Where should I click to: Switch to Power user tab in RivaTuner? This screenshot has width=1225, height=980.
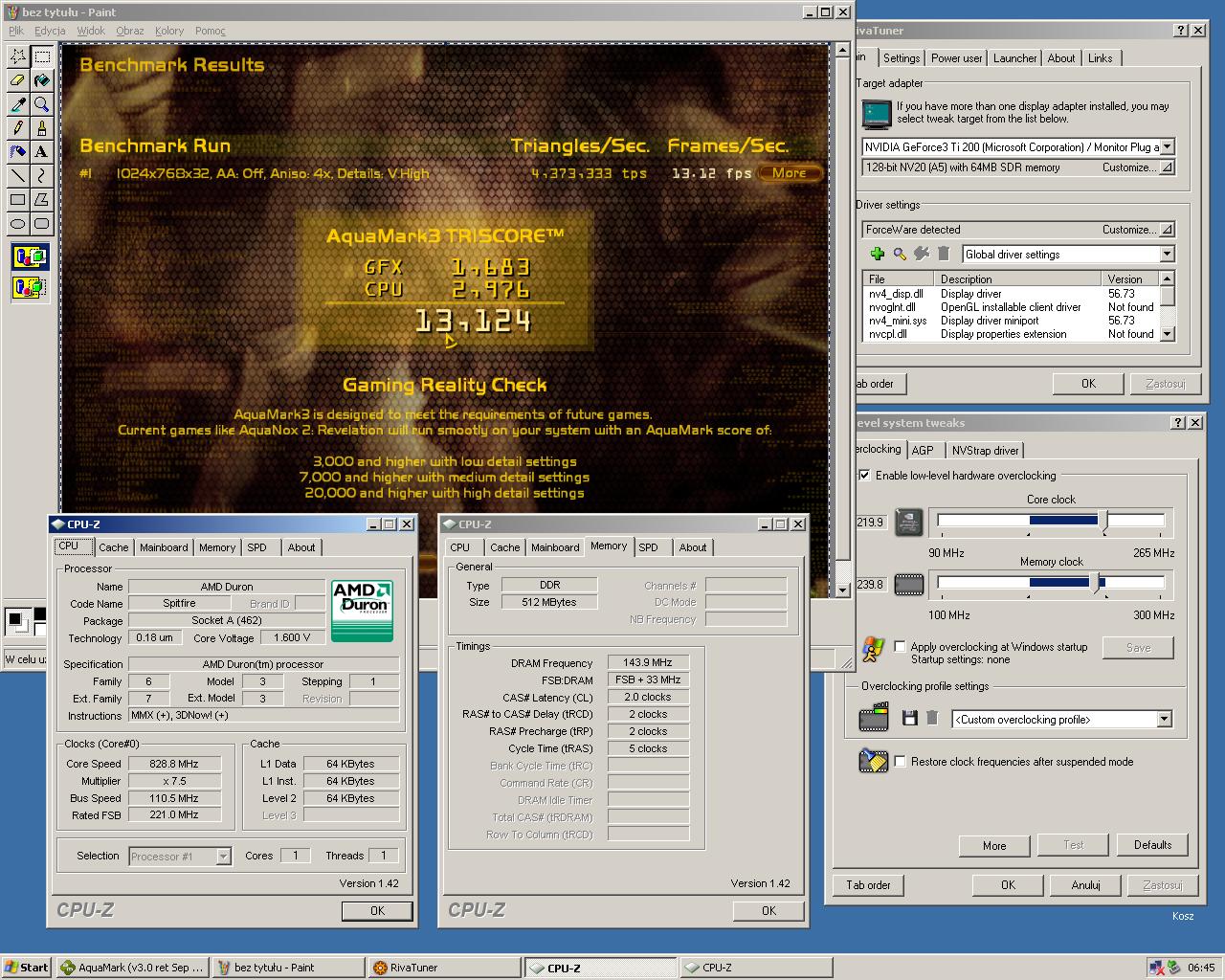click(956, 58)
